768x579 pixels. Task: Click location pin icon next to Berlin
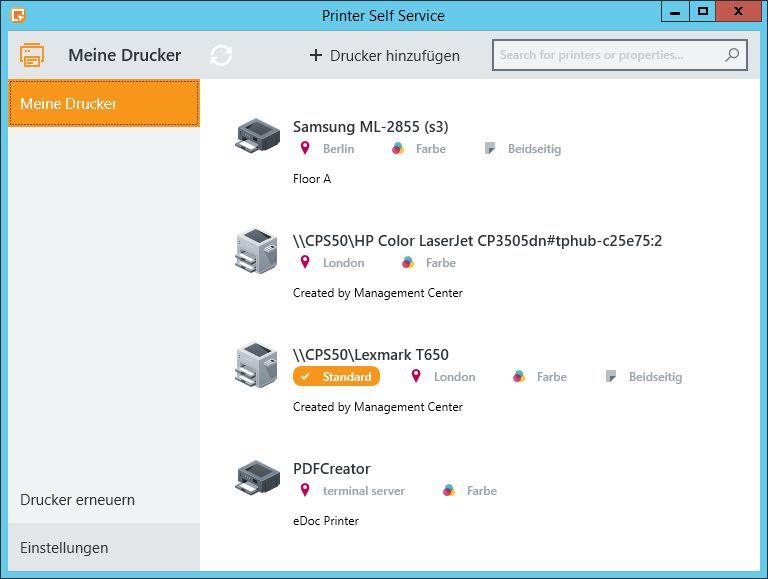305,148
